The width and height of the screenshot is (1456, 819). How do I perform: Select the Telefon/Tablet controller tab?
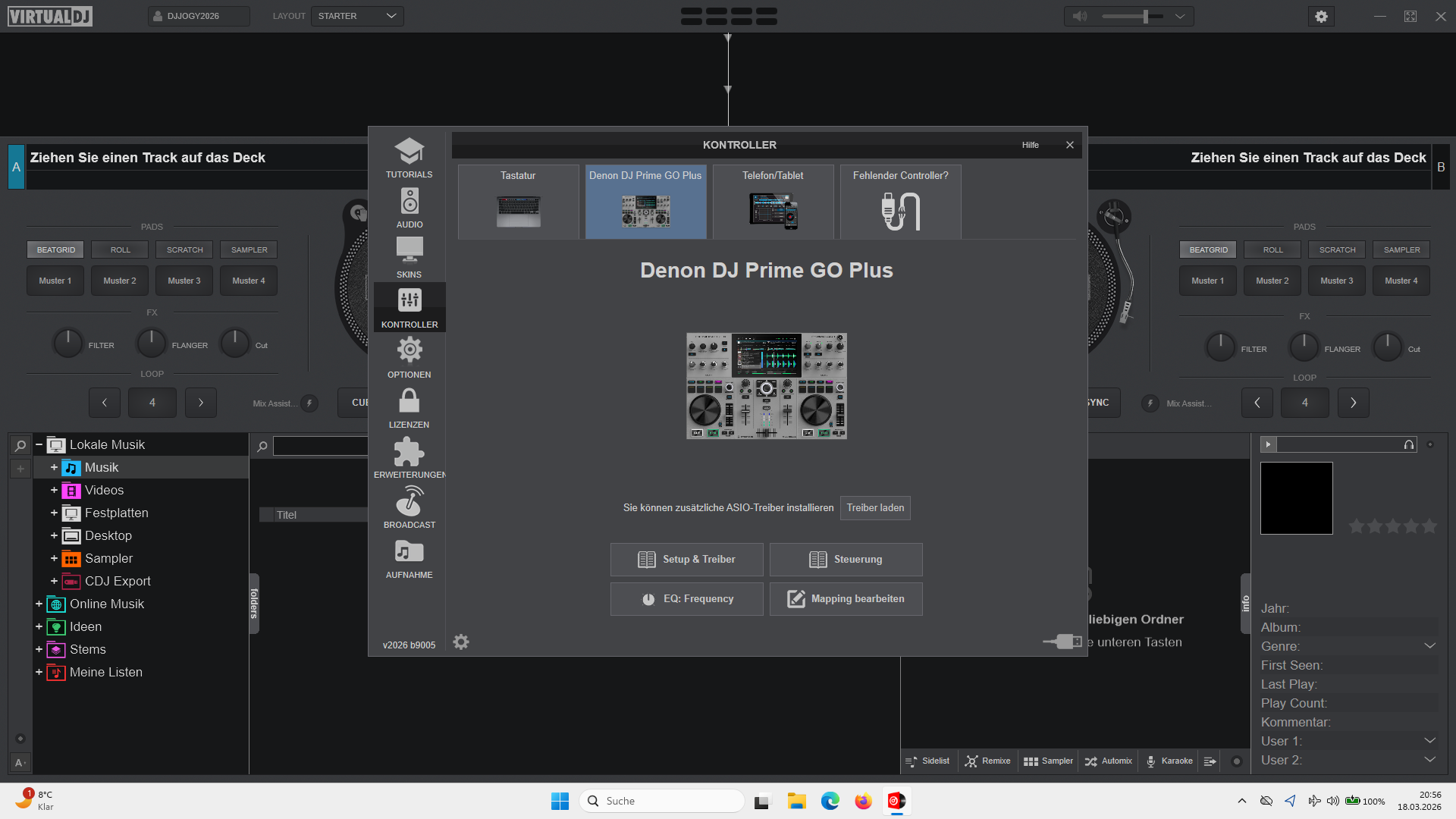[773, 201]
